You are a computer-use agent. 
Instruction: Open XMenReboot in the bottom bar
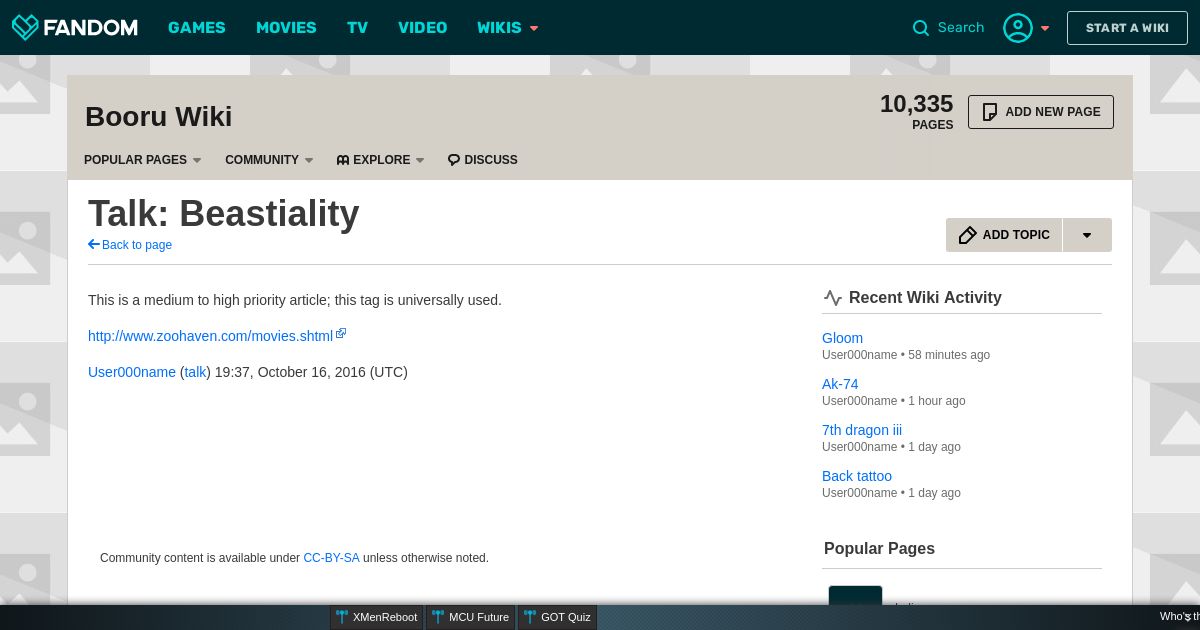tap(377, 617)
